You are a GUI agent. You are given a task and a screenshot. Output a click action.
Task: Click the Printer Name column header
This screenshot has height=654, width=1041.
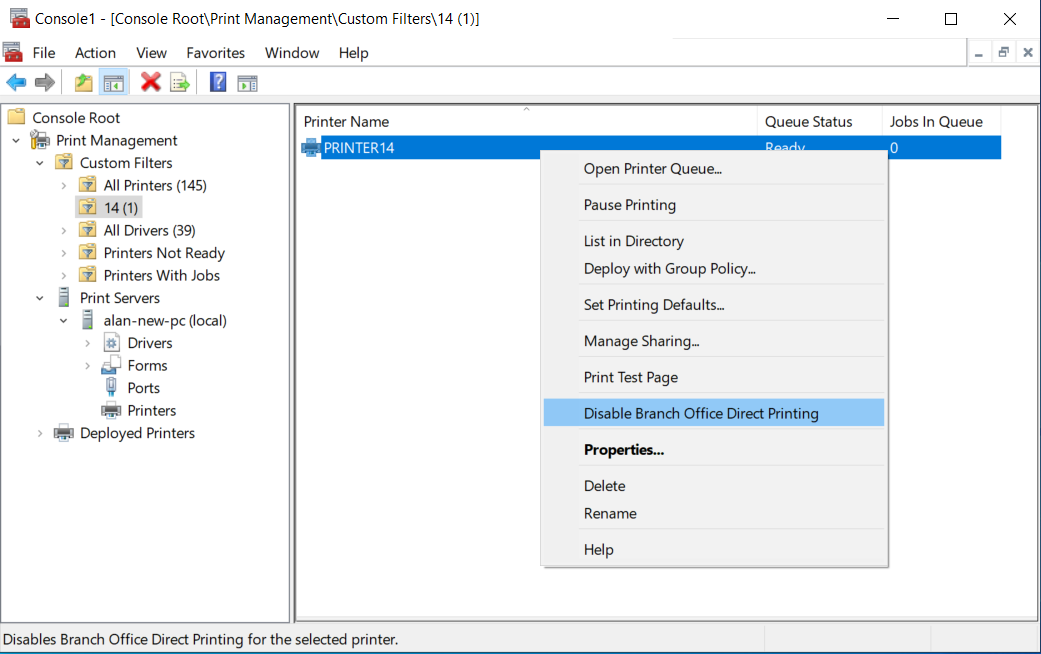(x=526, y=122)
